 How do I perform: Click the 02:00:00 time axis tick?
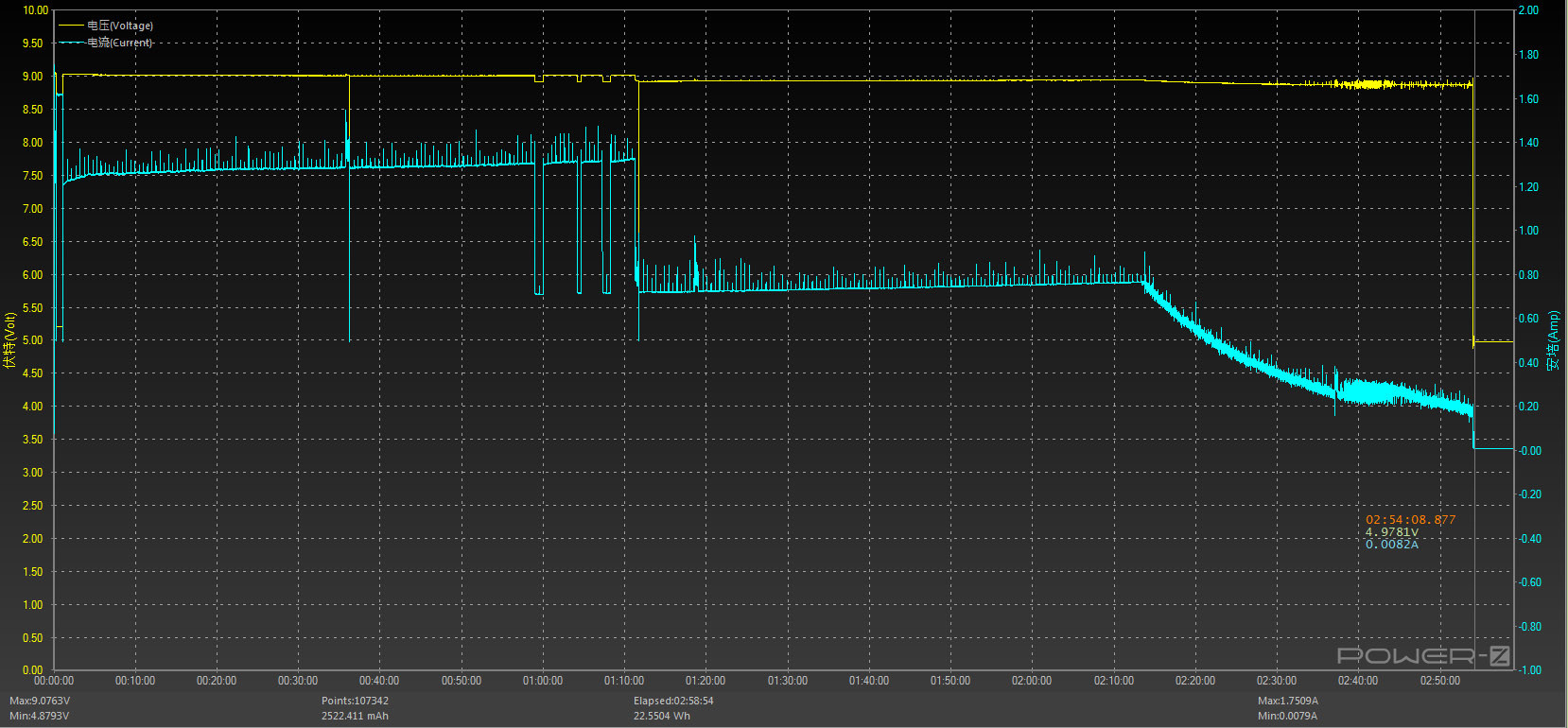point(1032,681)
